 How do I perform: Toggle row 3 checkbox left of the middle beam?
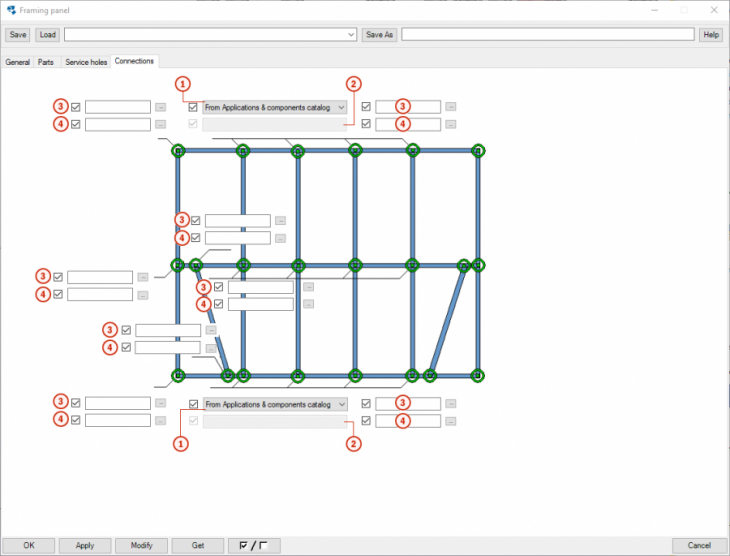(58, 277)
